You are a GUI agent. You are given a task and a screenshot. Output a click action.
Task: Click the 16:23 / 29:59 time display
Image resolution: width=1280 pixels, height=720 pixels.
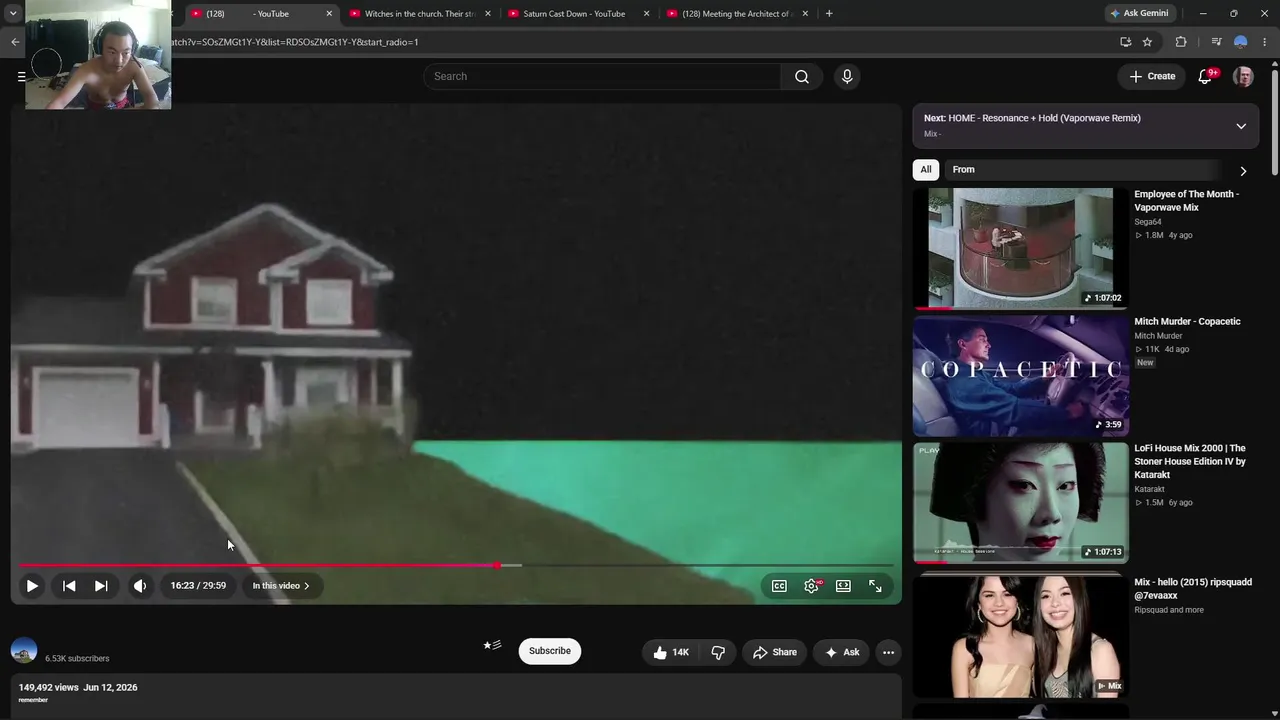(x=198, y=586)
